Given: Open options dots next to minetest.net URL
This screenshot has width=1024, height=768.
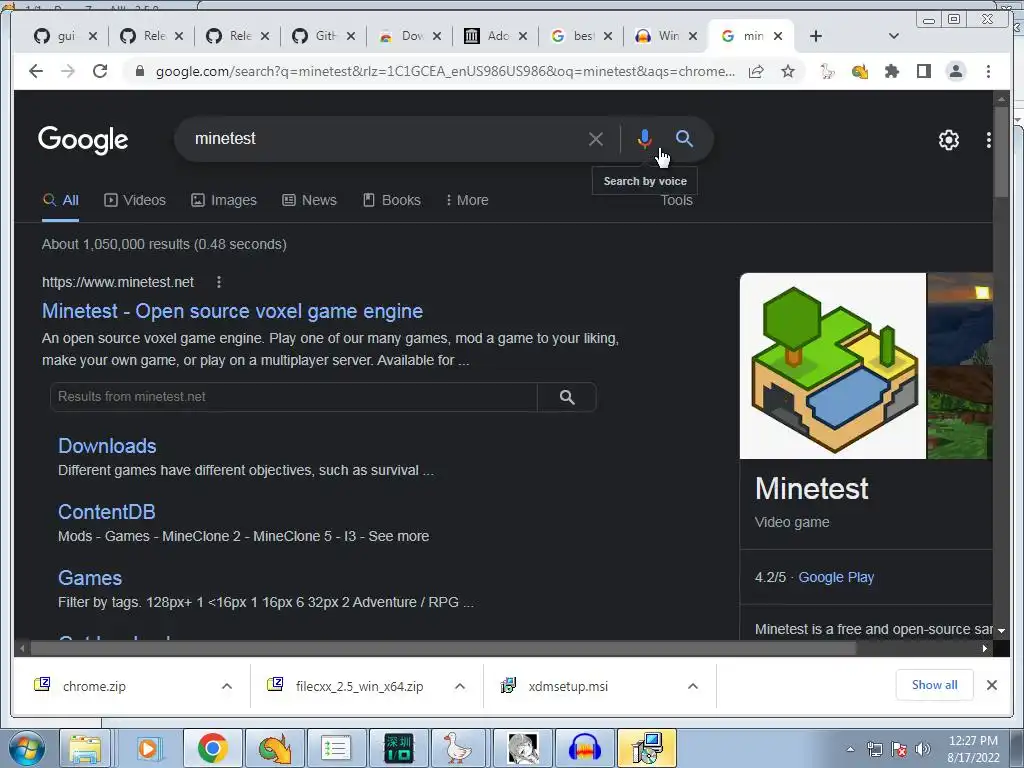Looking at the screenshot, I should 219,282.
